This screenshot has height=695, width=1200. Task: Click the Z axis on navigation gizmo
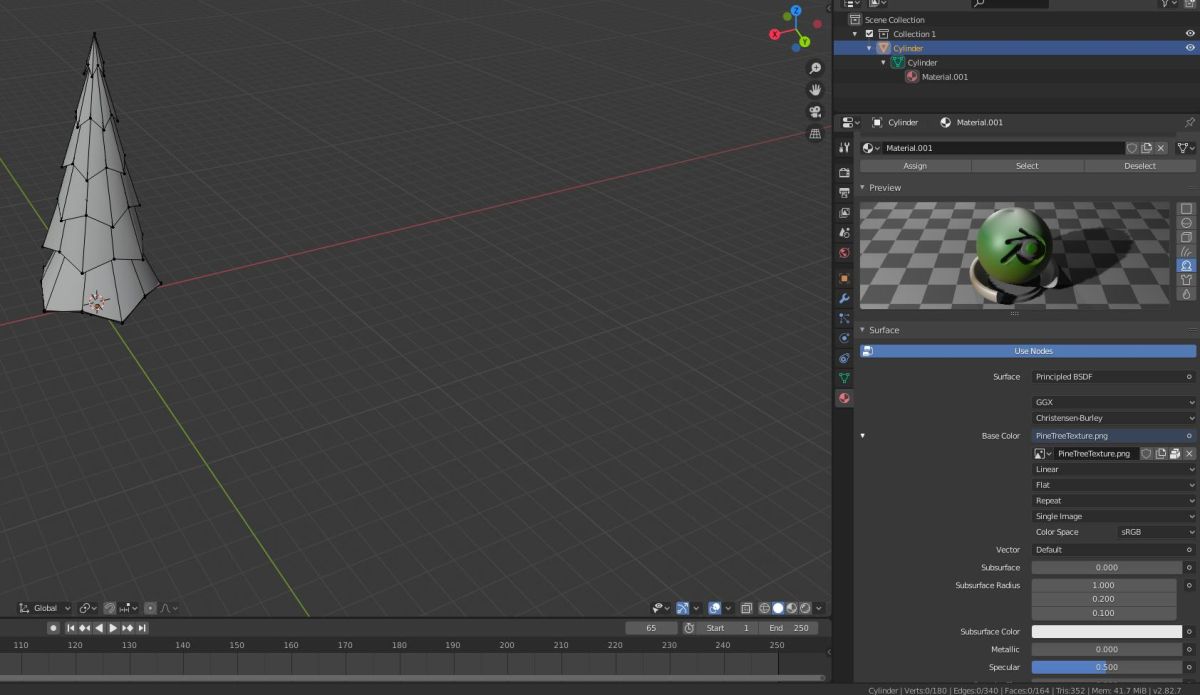tap(797, 11)
